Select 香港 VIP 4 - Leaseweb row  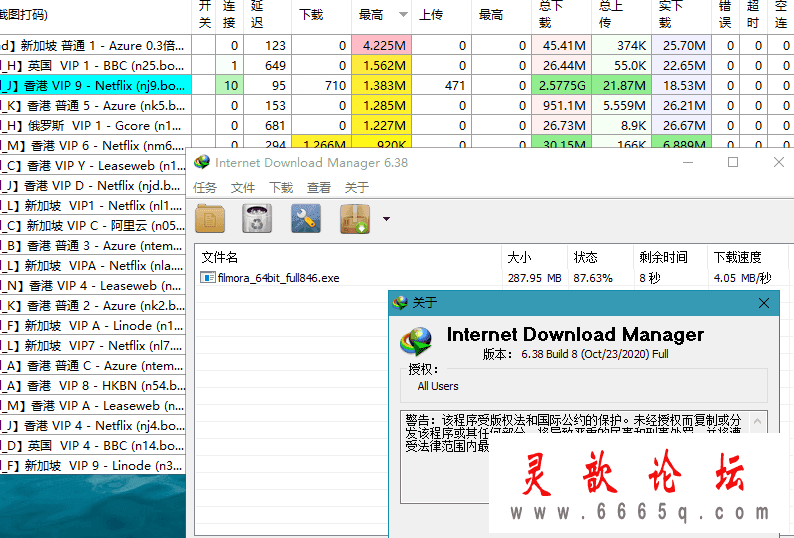93,286
